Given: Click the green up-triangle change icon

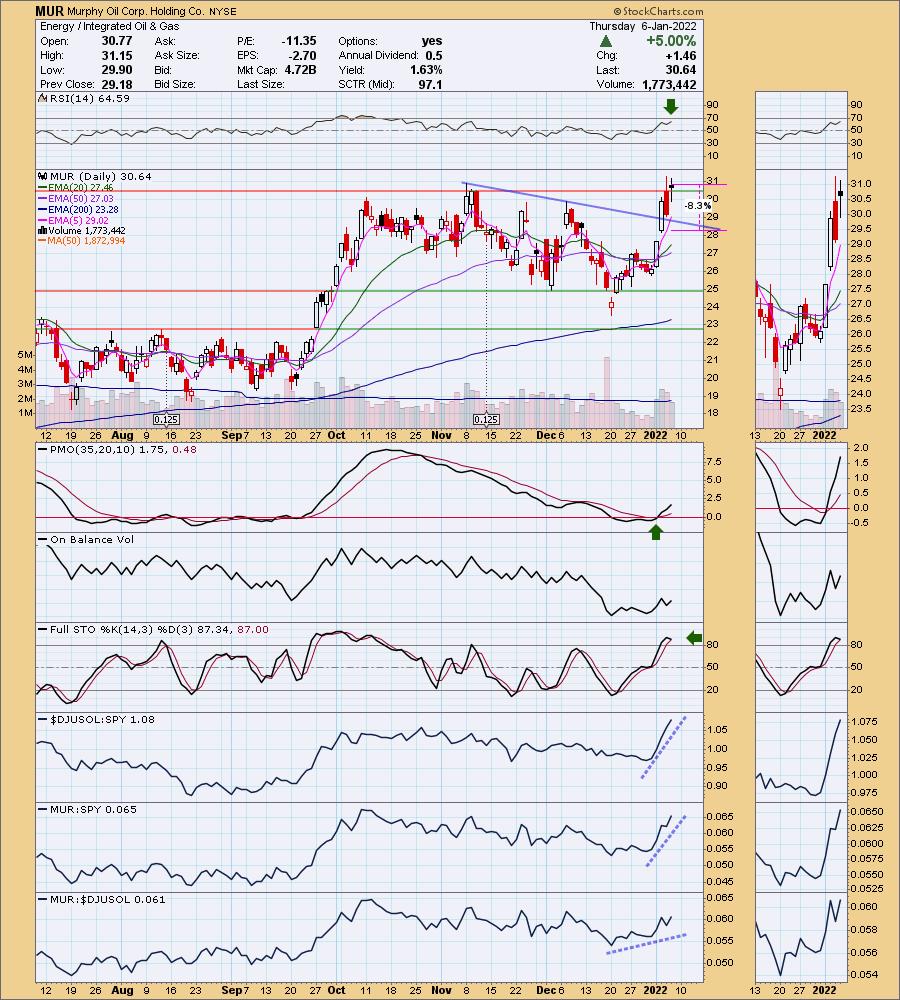Looking at the screenshot, I should tap(606, 41).
